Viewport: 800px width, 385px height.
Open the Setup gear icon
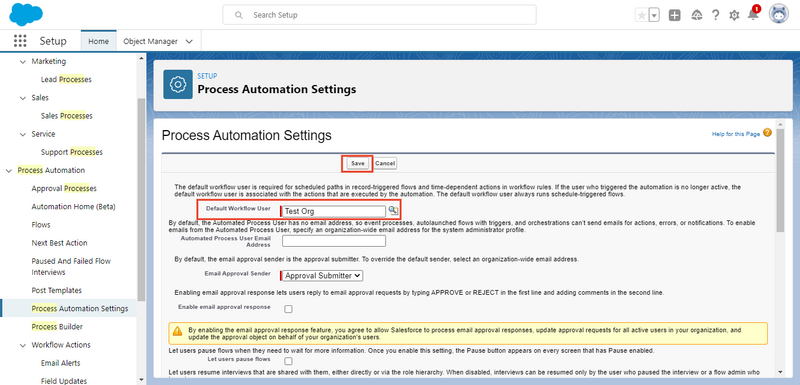[x=734, y=15]
